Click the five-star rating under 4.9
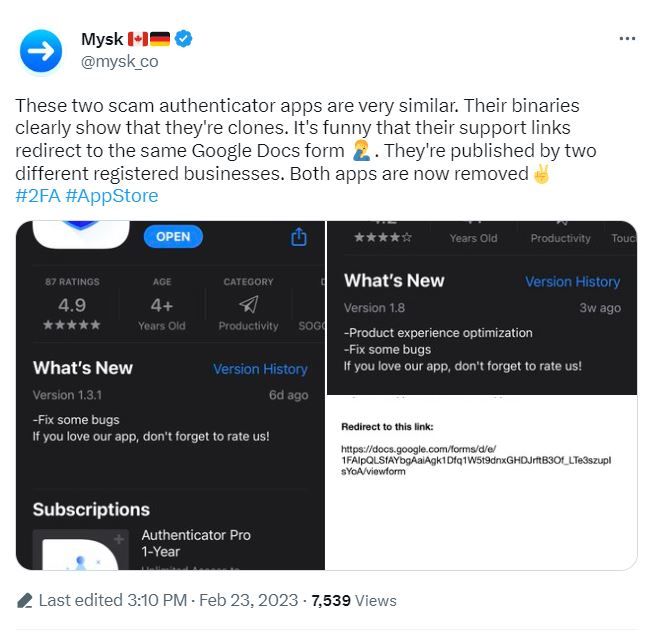651x644 pixels. (72, 326)
